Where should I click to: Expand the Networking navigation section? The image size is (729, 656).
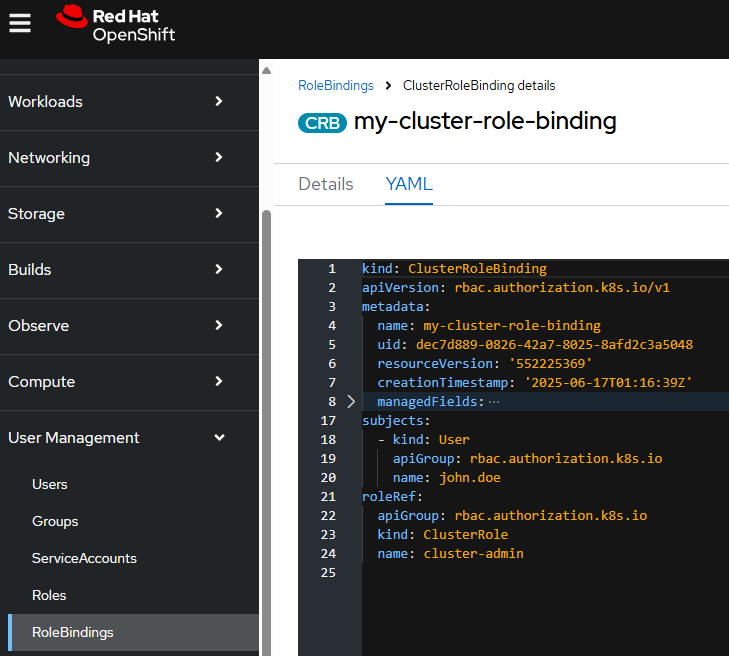(129, 158)
